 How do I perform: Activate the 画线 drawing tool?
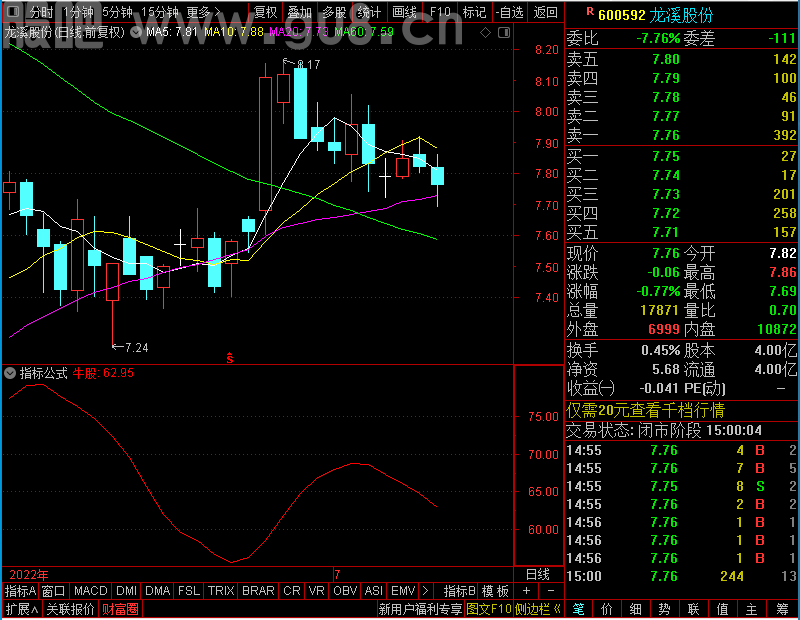click(x=404, y=12)
